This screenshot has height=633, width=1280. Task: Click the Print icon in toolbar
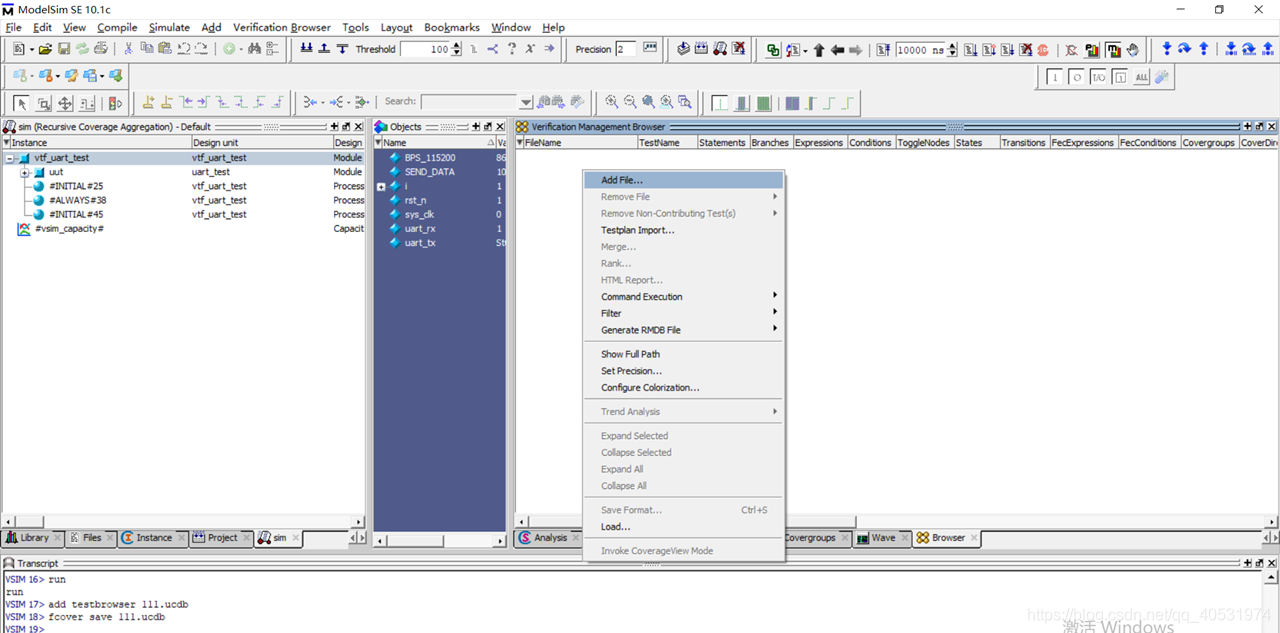click(100, 49)
